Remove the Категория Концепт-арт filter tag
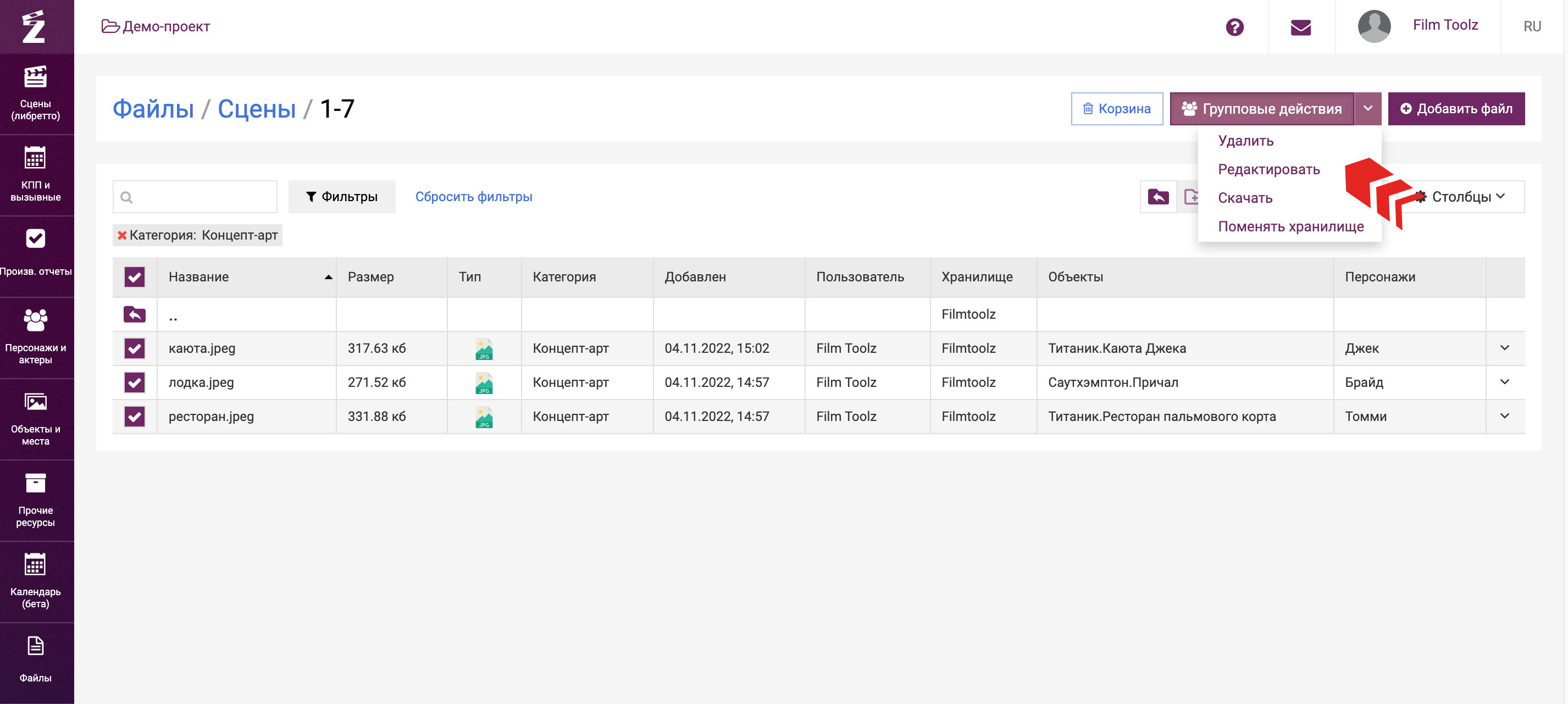The height and width of the screenshot is (704, 1568). (x=122, y=235)
